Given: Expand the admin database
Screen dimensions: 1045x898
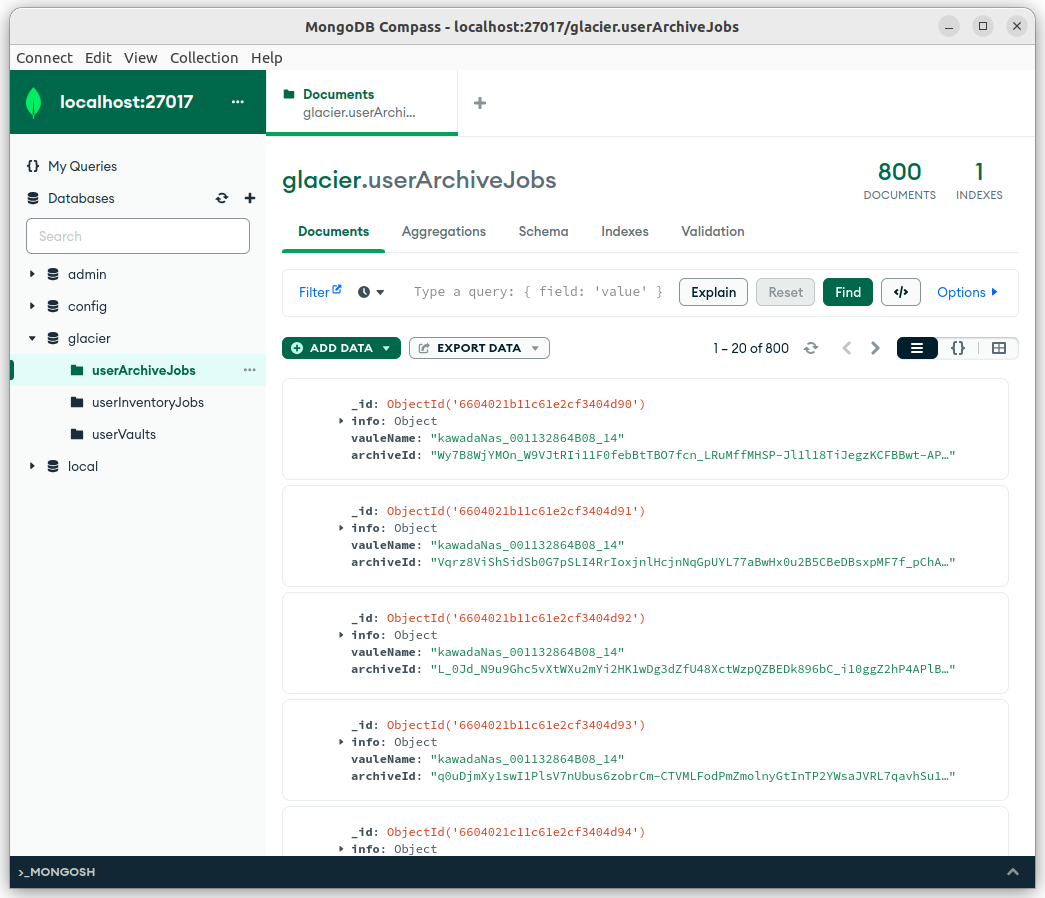Looking at the screenshot, I should (31, 274).
